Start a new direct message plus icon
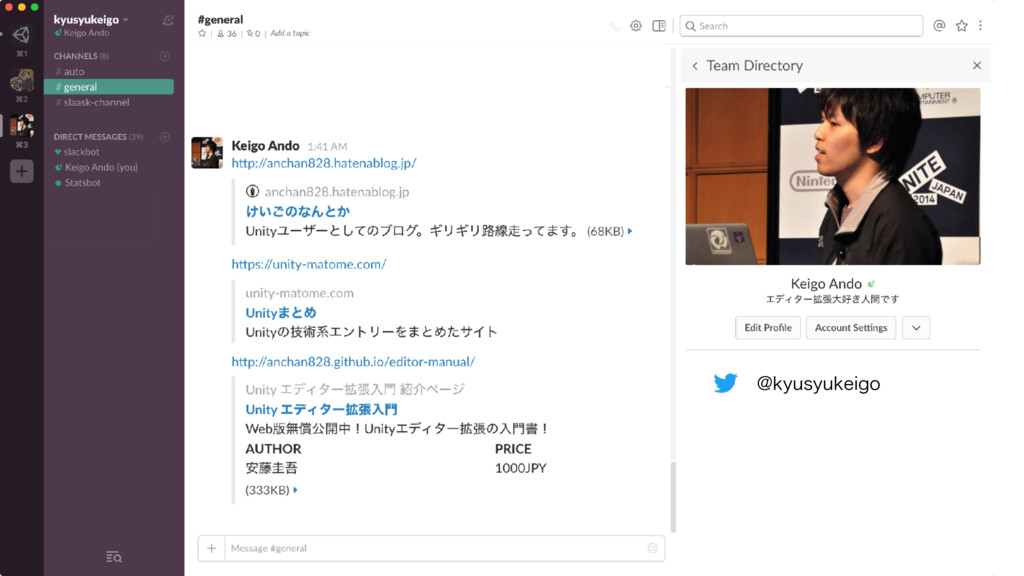 165,136
